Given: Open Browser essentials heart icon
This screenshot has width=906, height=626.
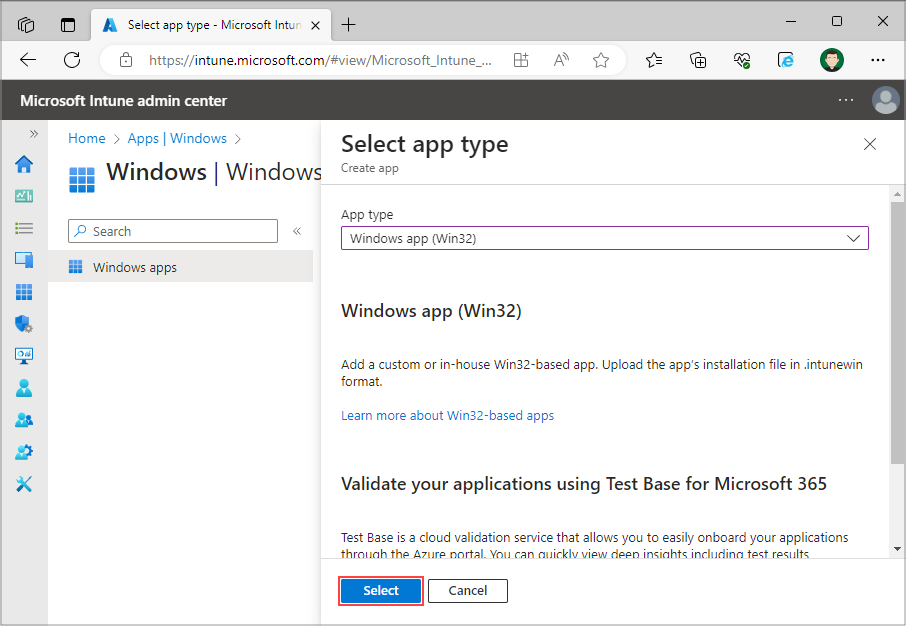Looking at the screenshot, I should click(x=742, y=60).
